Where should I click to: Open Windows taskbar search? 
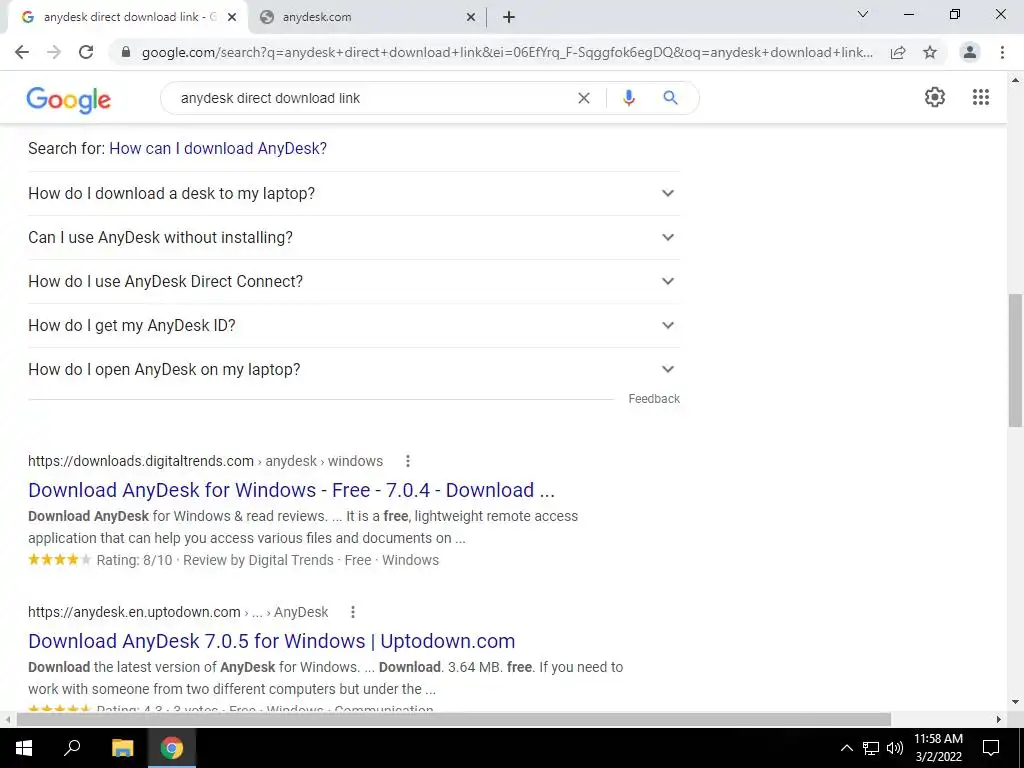tap(72, 748)
